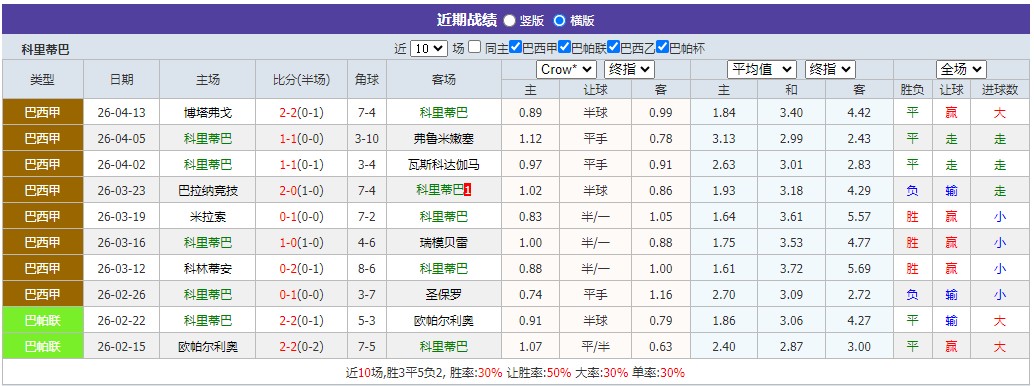
Task: Click the 主场 column header
Action: tap(208, 79)
